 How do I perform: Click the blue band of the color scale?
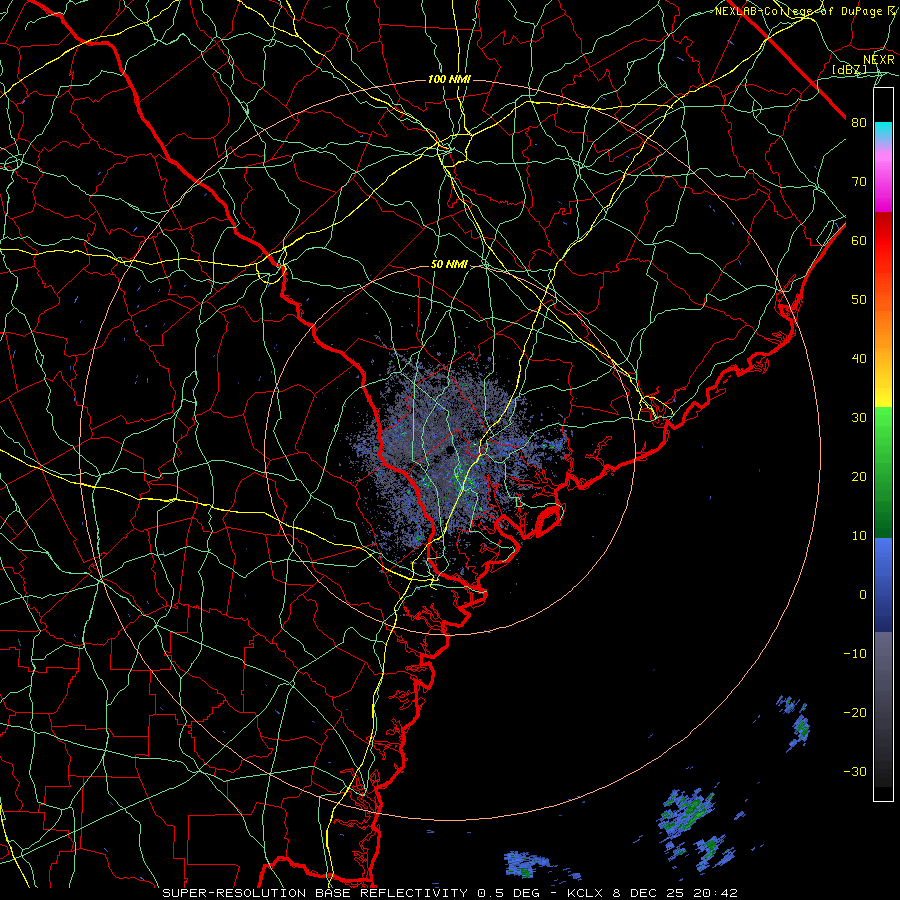[883, 585]
